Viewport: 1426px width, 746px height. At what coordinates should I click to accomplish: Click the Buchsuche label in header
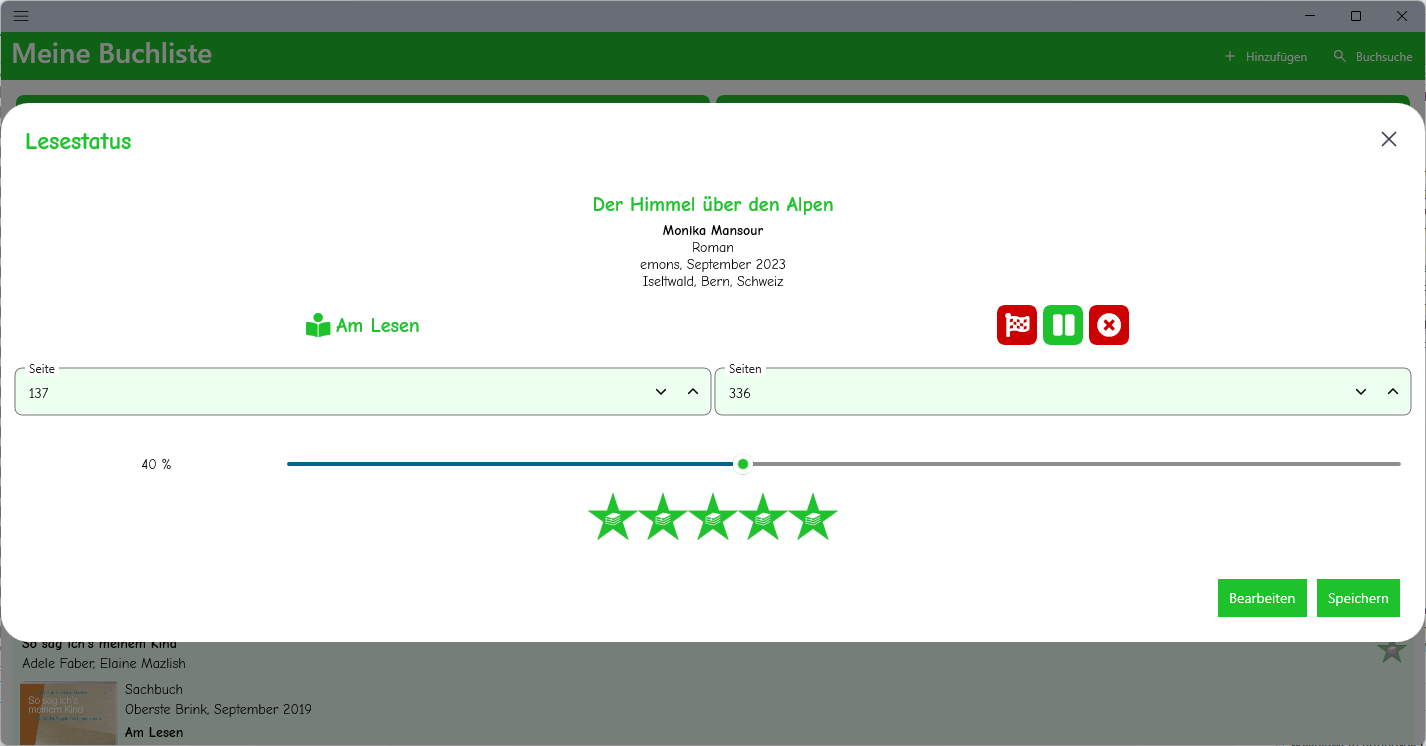coord(1384,57)
